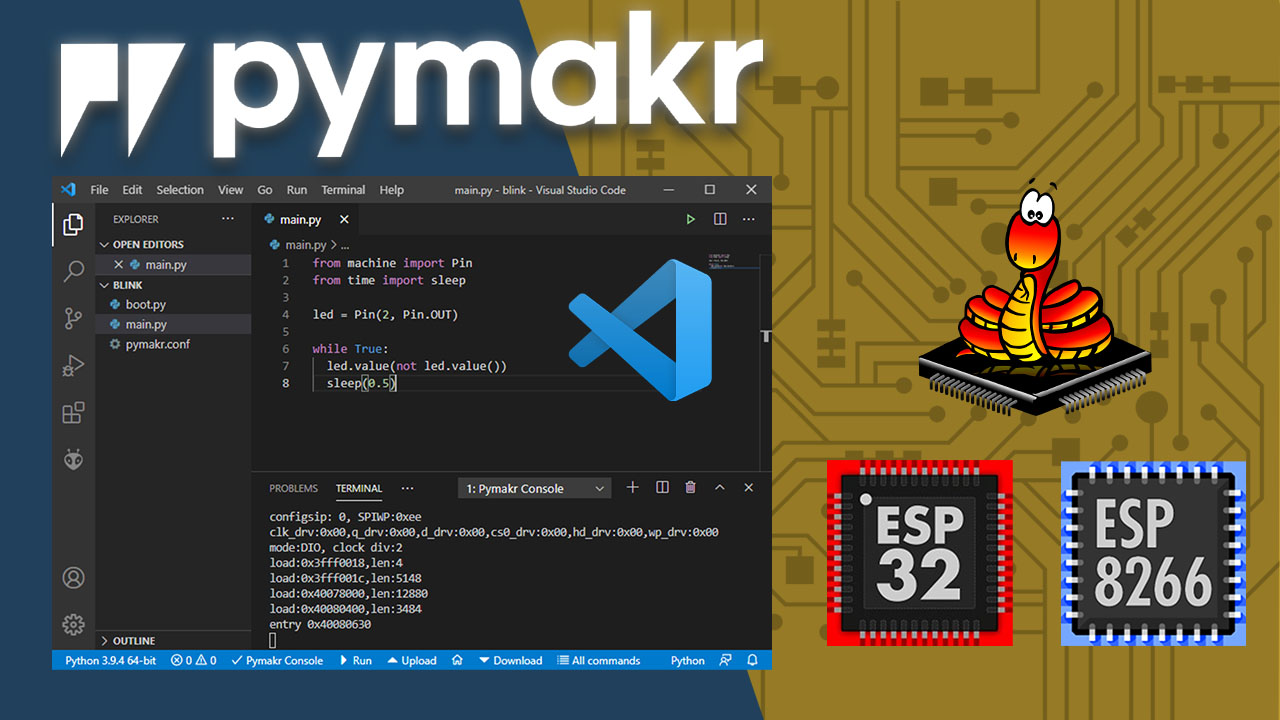This screenshot has width=1280, height=720.
Task: Kill the terminal using the trash icon
Action: click(690, 487)
